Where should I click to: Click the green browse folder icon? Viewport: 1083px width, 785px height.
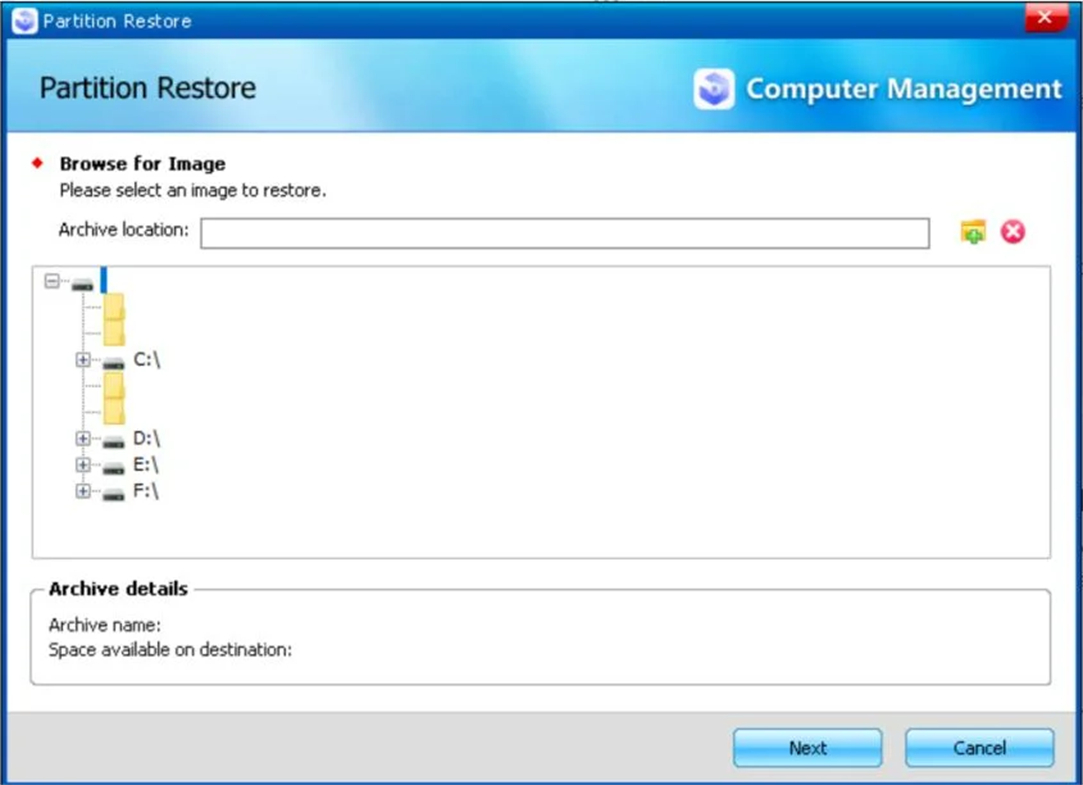[x=972, y=232]
